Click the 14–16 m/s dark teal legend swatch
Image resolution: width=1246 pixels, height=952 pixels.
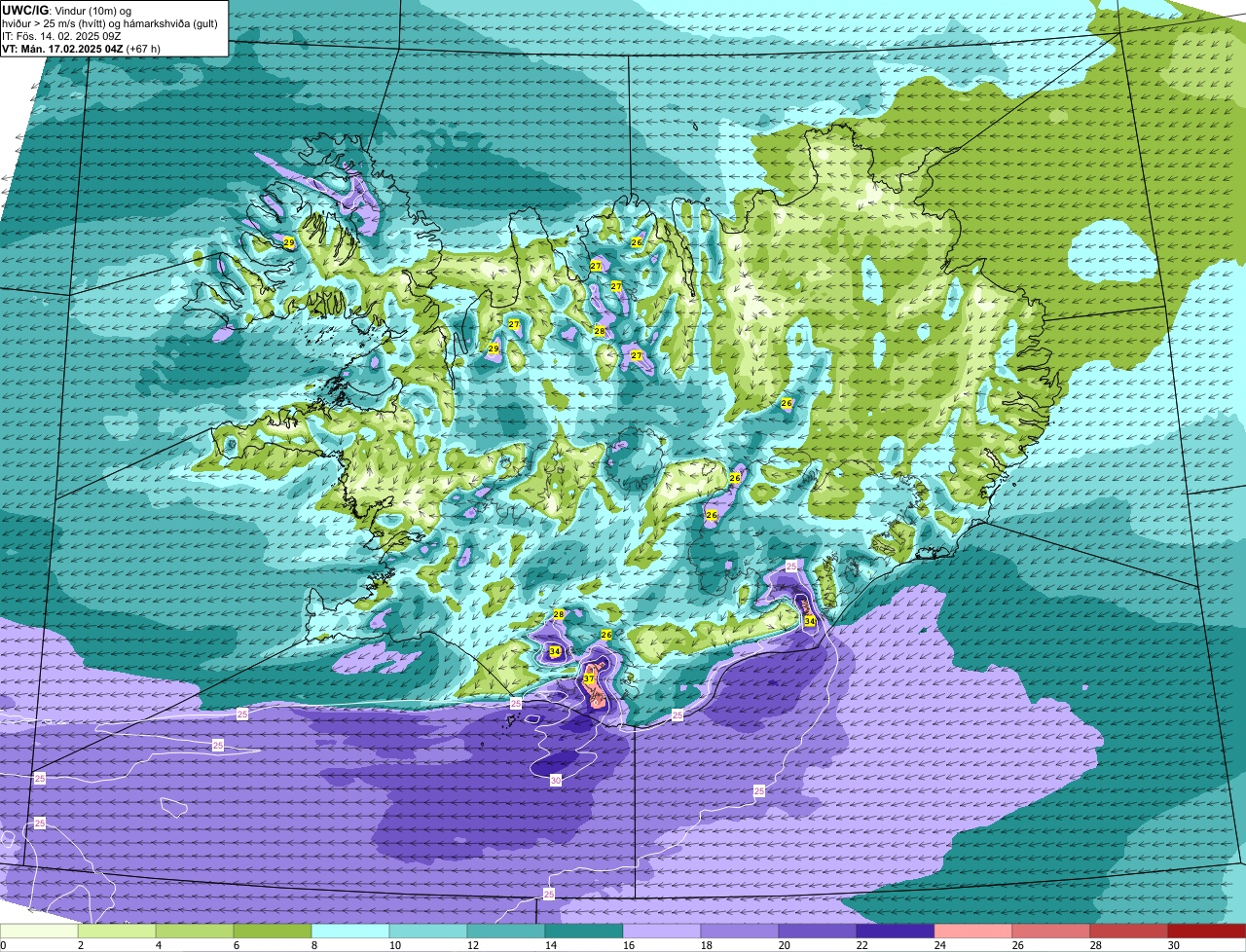(x=584, y=932)
